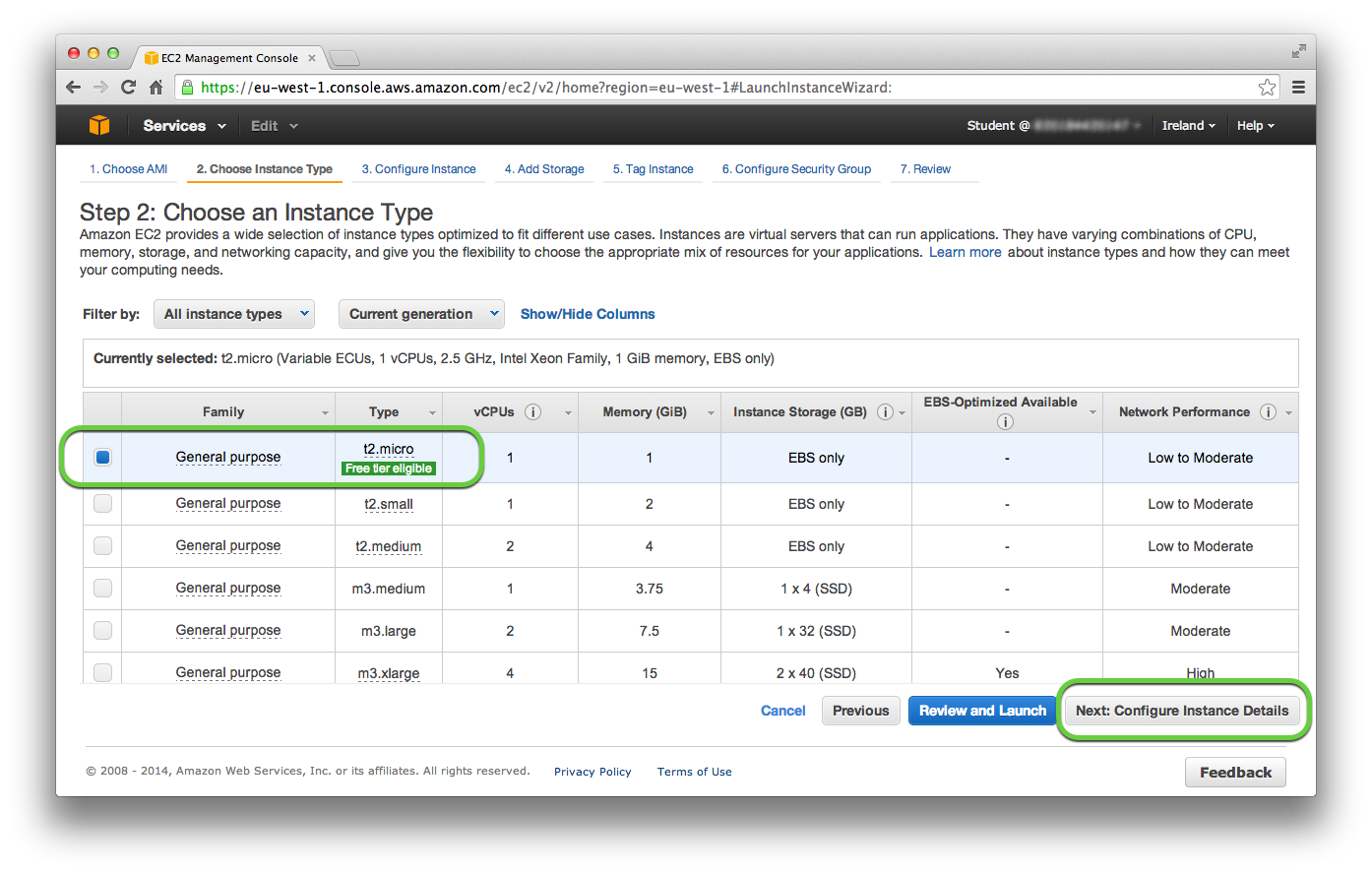Open the Student account menu
The width and height of the screenshot is (1372, 874).
1053,126
